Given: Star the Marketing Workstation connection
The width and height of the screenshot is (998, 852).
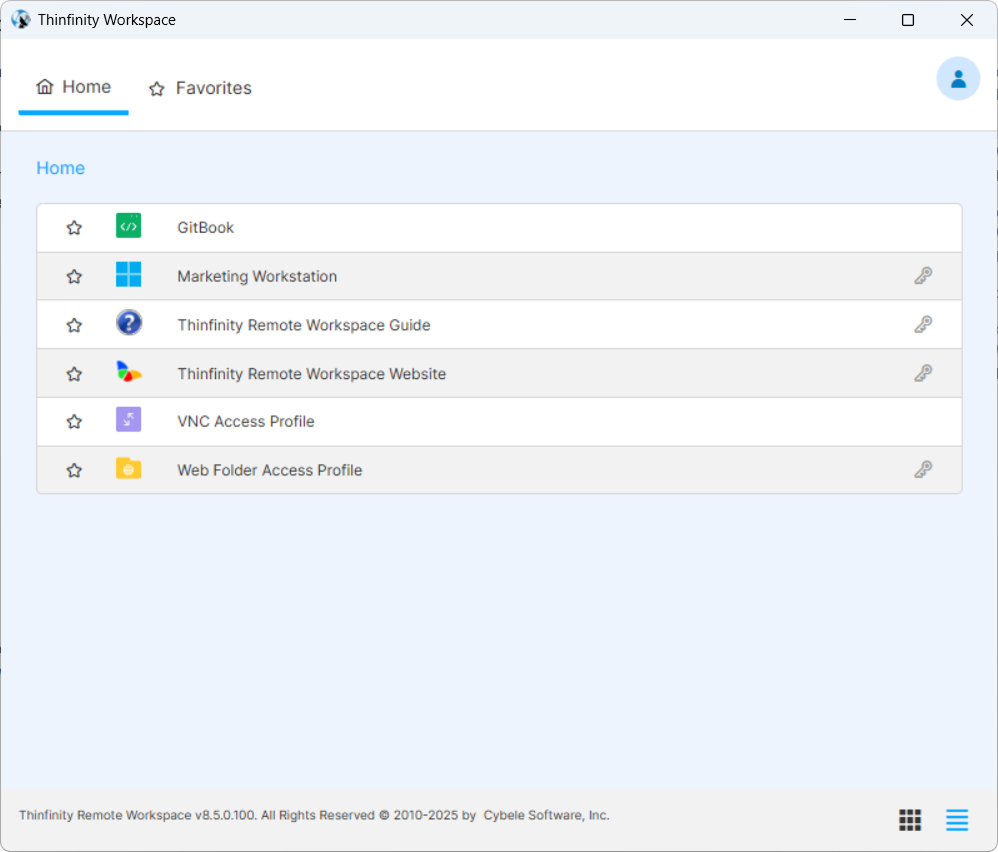Looking at the screenshot, I should point(74,277).
